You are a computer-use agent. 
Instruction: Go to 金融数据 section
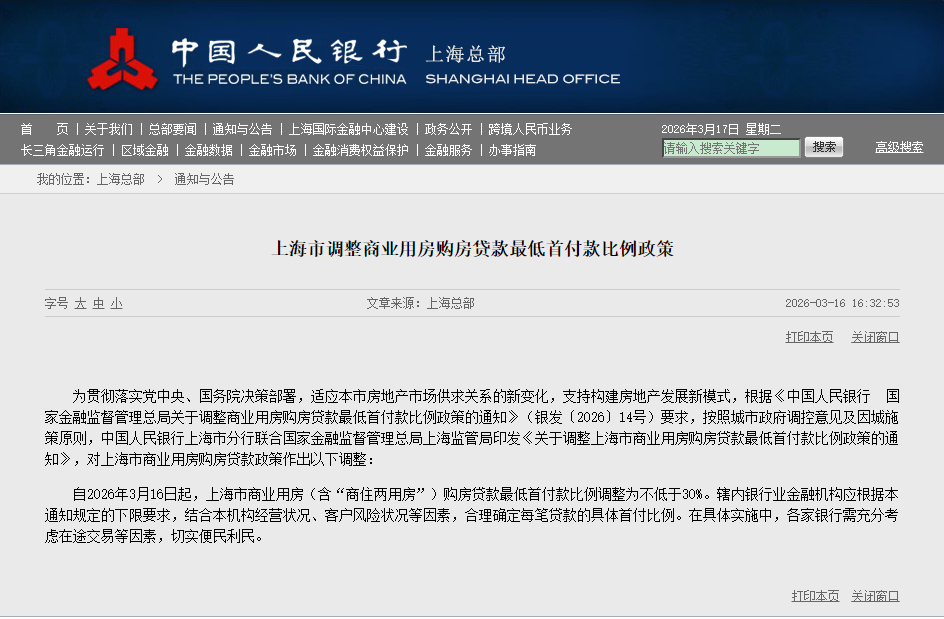[208, 150]
